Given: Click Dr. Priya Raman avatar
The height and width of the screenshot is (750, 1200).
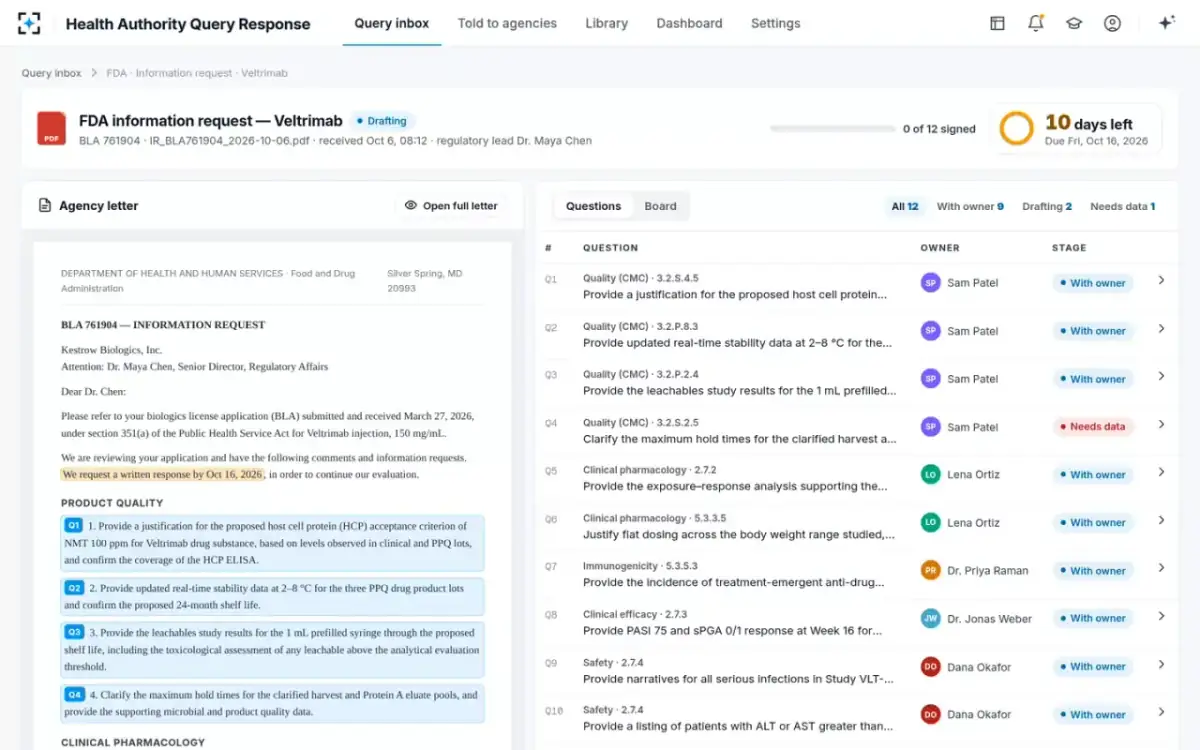Looking at the screenshot, I should coord(931,571).
